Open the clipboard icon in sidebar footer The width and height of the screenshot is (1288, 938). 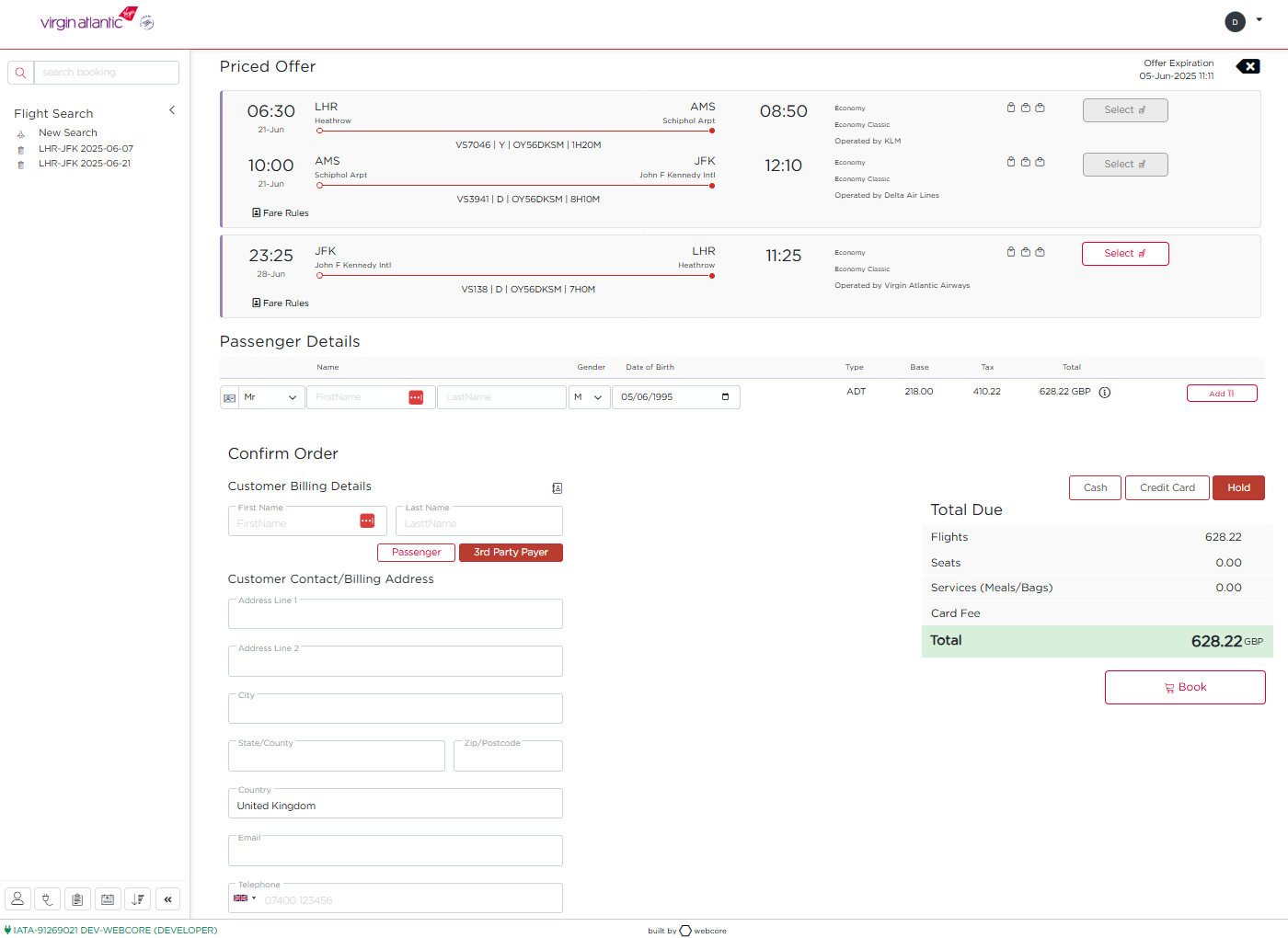click(x=78, y=899)
